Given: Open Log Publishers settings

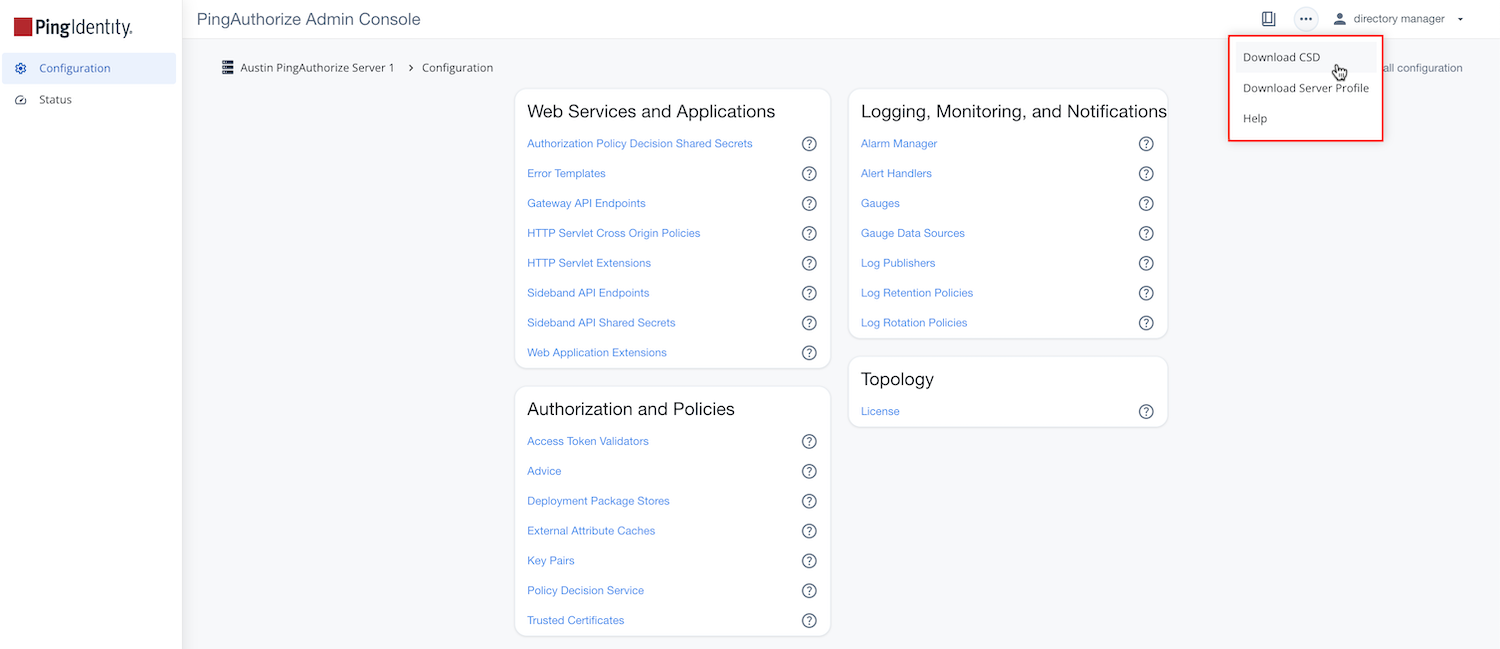Looking at the screenshot, I should [x=897, y=262].
